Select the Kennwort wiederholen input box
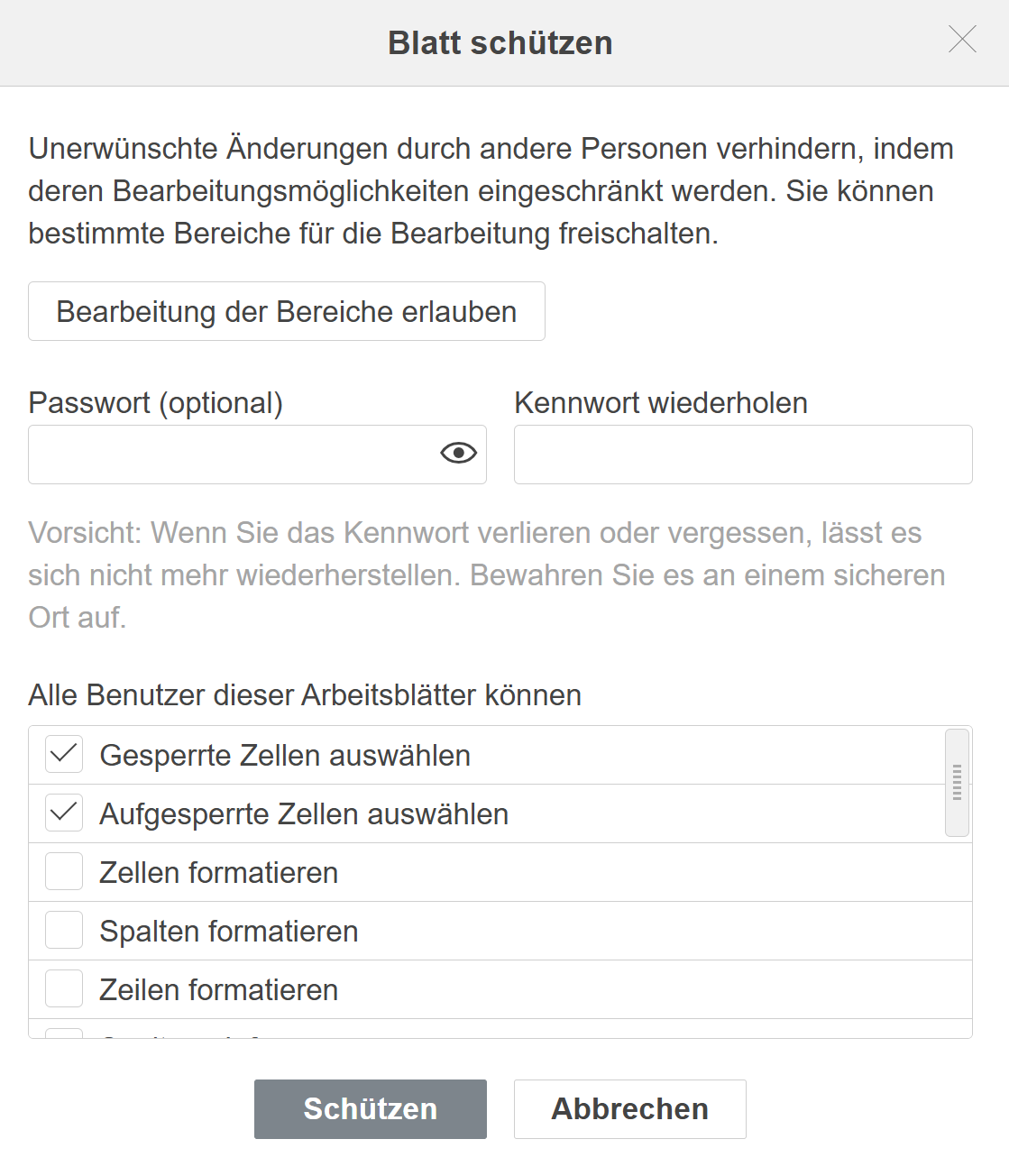 coord(743,455)
